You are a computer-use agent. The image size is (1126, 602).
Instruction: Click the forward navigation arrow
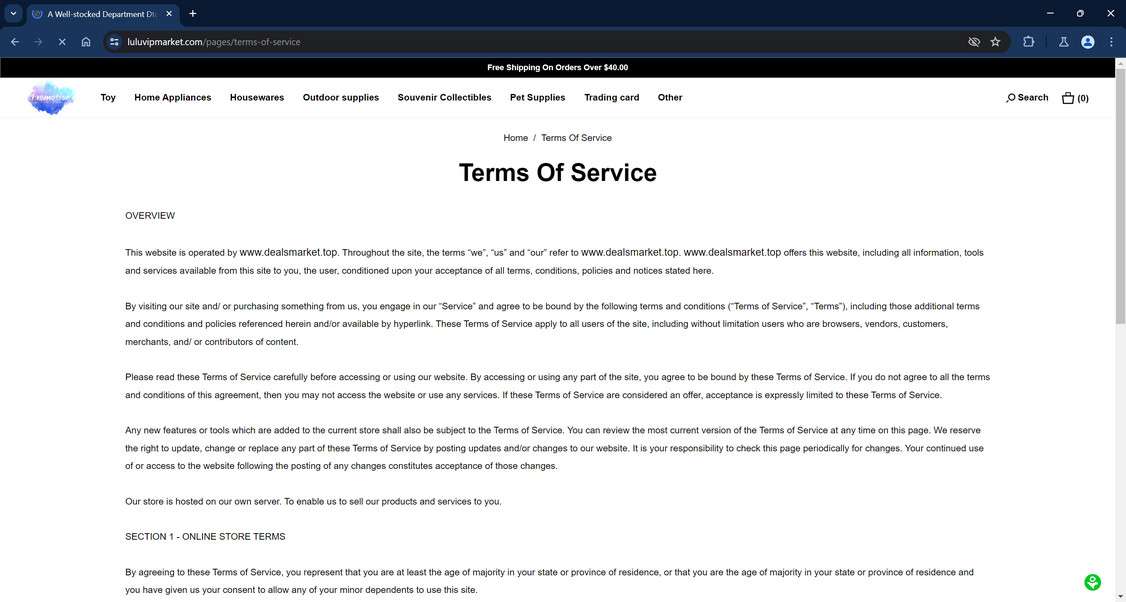(x=38, y=42)
